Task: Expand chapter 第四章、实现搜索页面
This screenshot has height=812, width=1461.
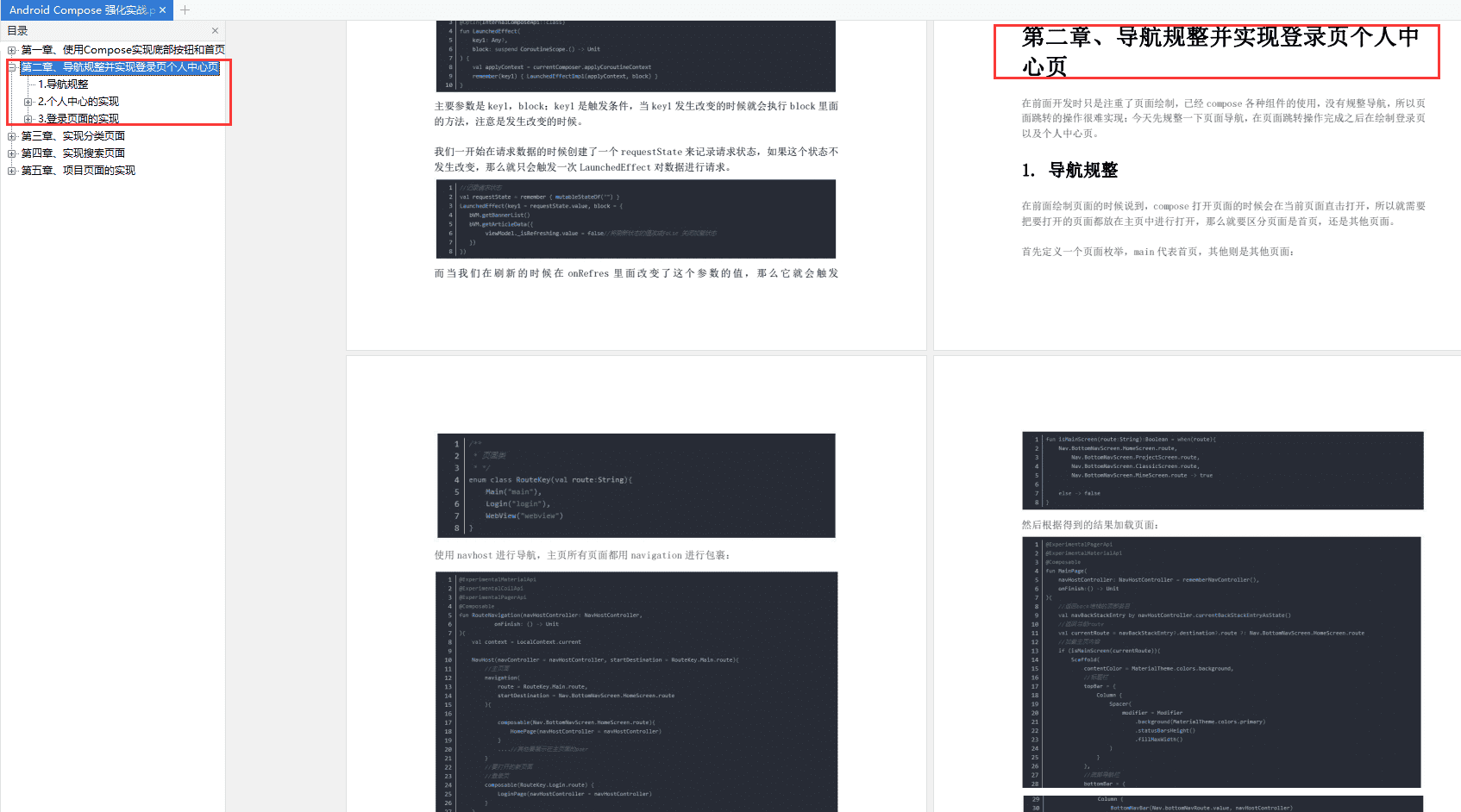Action: pos(11,153)
